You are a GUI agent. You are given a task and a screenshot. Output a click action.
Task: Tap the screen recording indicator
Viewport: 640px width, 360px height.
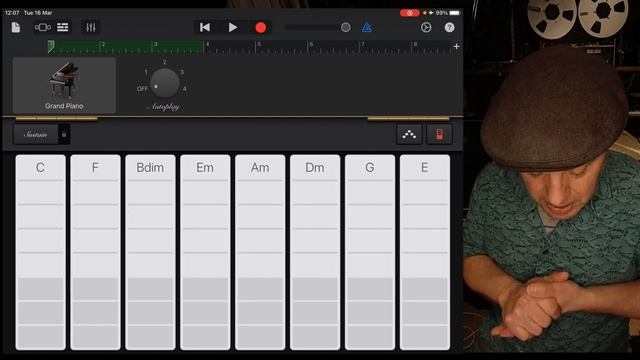pyautogui.click(x=409, y=13)
